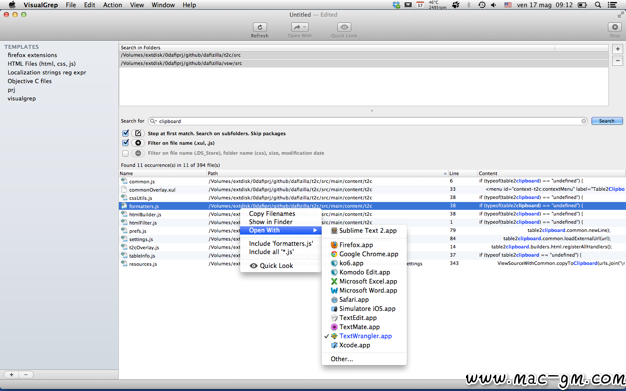Click the Google Chrome.app icon
Screen dimensions: 626x391
334,254
